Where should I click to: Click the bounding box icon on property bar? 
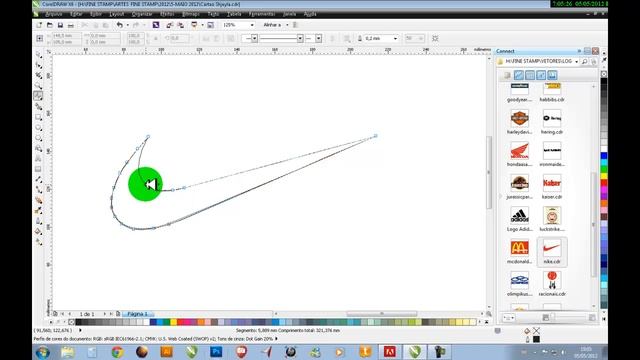(x=435, y=38)
